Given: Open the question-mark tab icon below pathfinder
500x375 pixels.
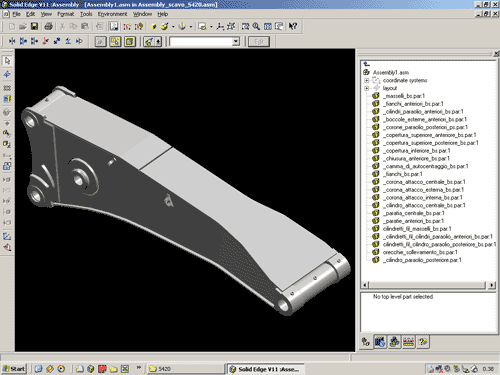Looking at the screenshot, I should tap(423, 342).
